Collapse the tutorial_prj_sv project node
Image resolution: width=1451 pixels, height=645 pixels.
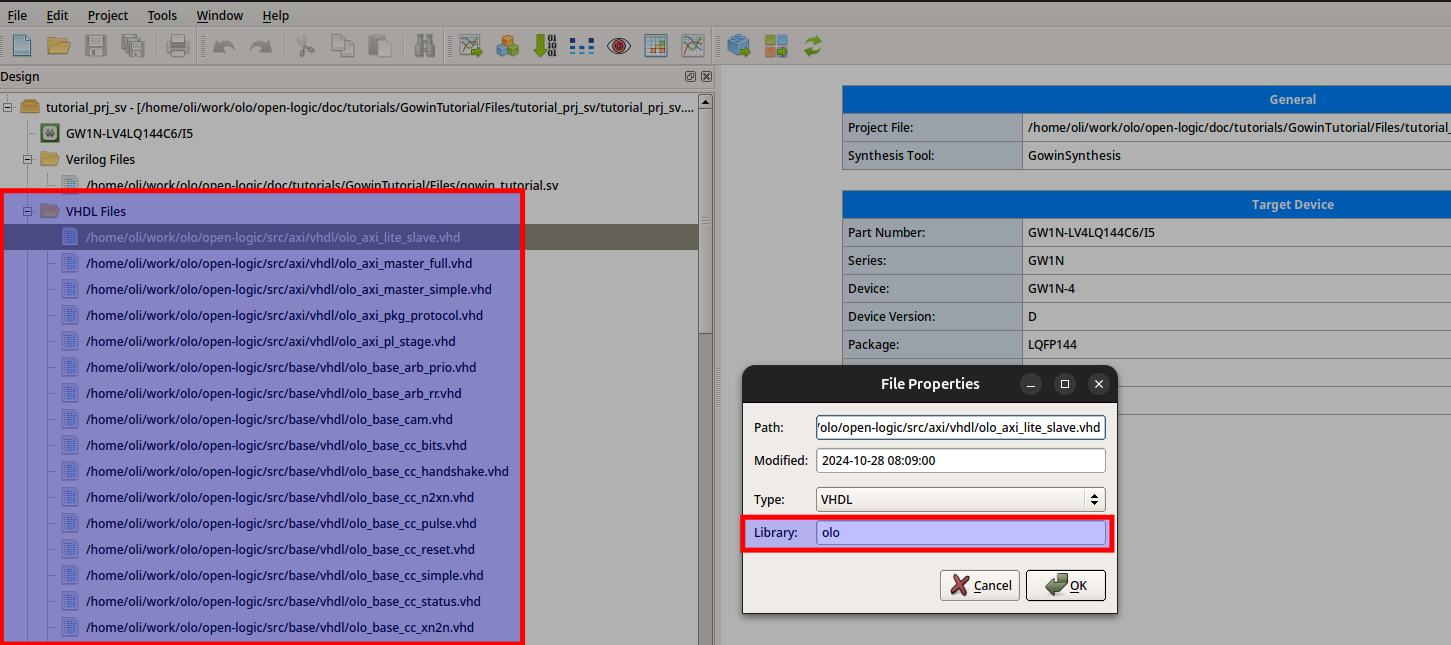pos(8,107)
